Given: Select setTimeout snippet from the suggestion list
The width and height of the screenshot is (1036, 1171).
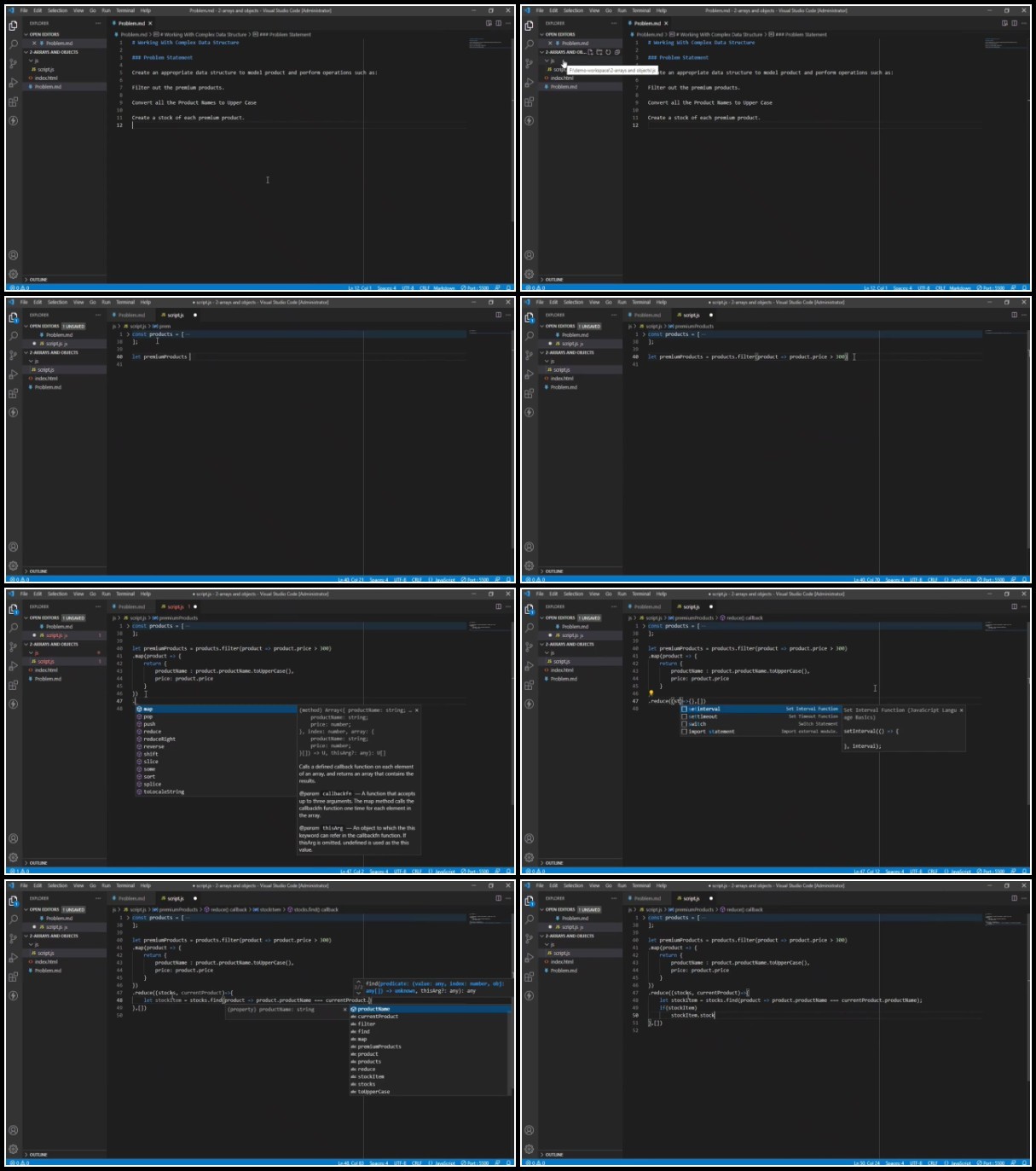Looking at the screenshot, I should tap(703, 716).
